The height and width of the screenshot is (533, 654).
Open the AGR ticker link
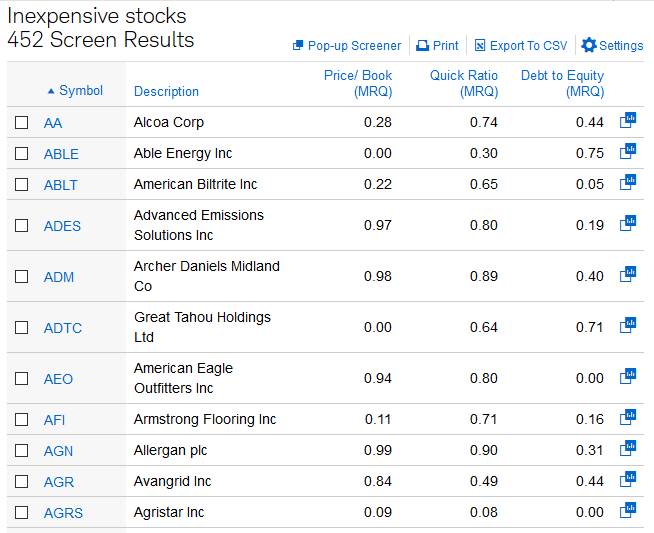[x=59, y=482]
